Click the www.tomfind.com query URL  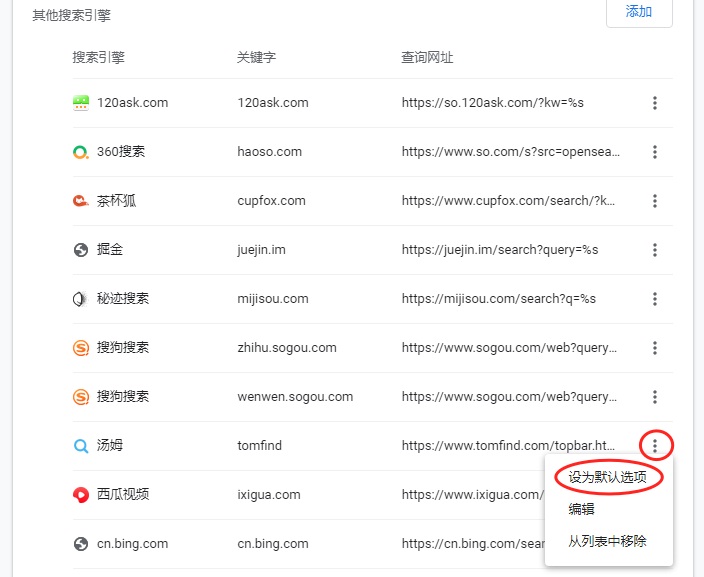tap(508, 445)
